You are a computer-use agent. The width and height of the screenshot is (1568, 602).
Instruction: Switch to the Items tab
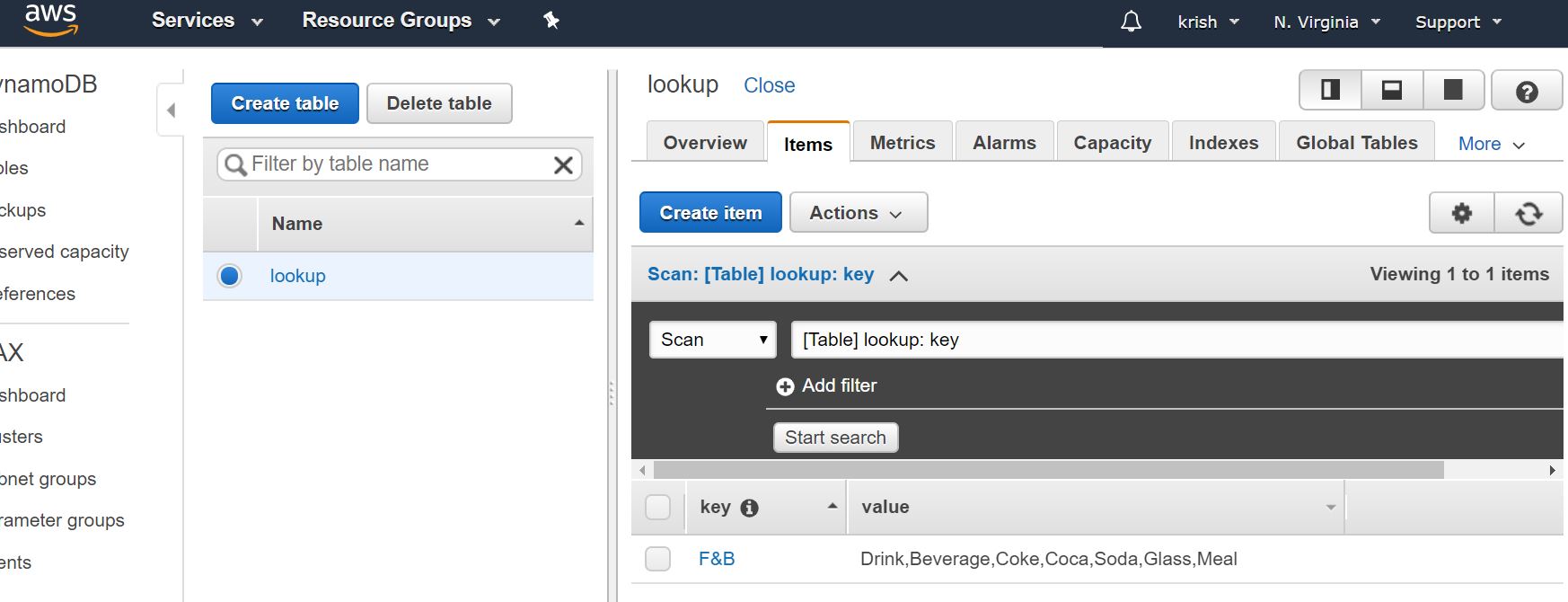pos(808,144)
